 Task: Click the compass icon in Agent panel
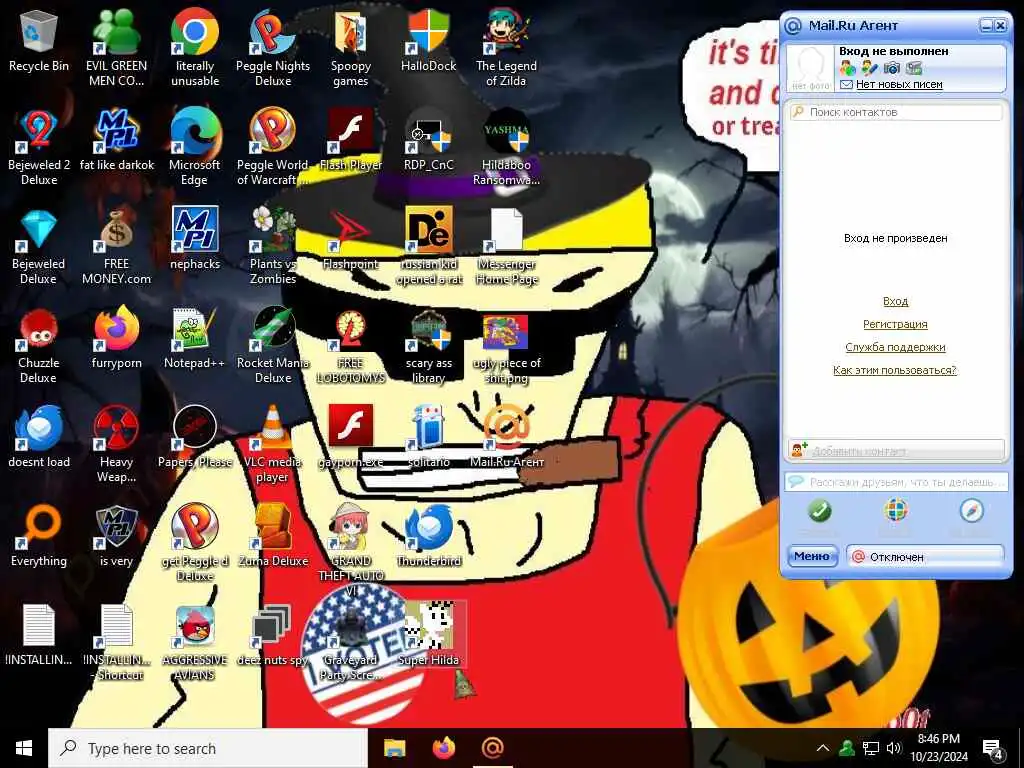pyautogui.click(x=971, y=511)
